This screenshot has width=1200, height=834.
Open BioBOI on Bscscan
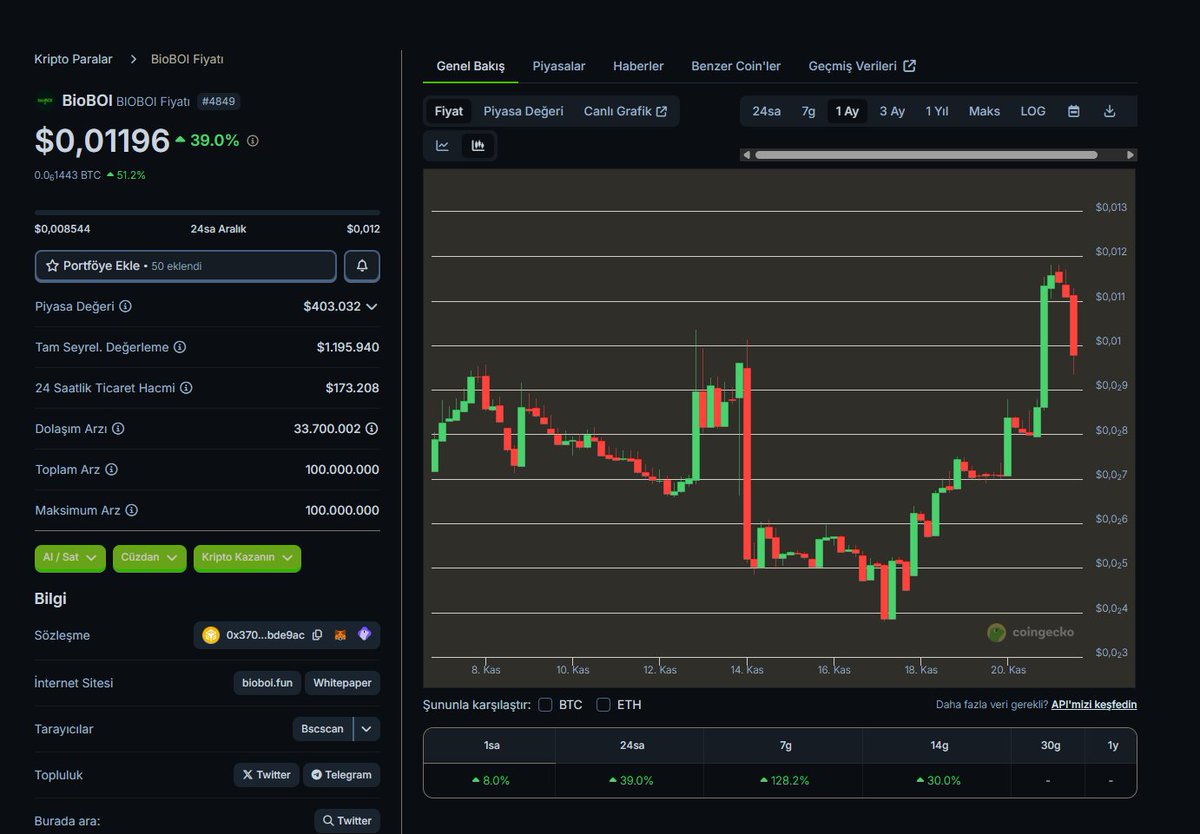point(322,728)
